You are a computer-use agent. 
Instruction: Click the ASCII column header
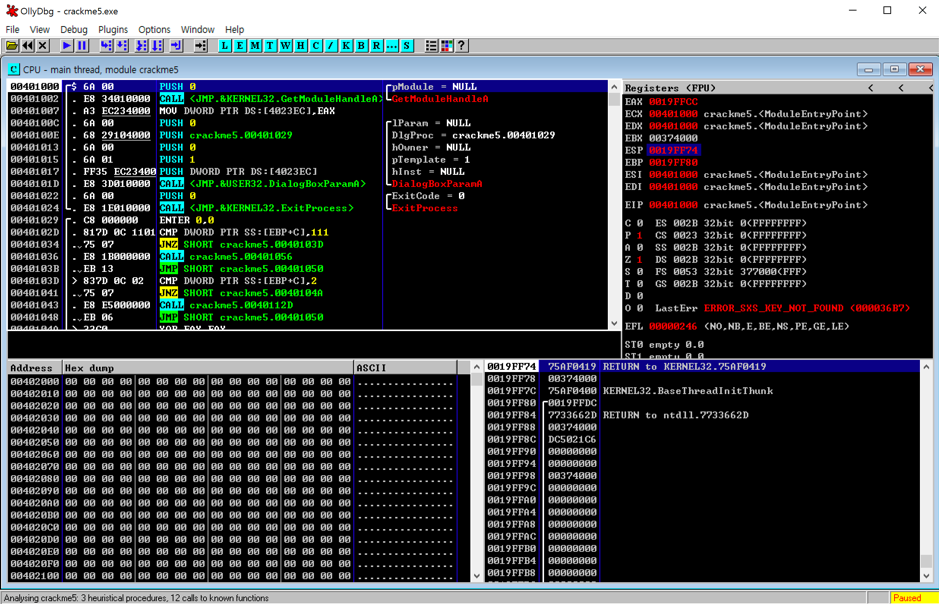(x=405, y=368)
